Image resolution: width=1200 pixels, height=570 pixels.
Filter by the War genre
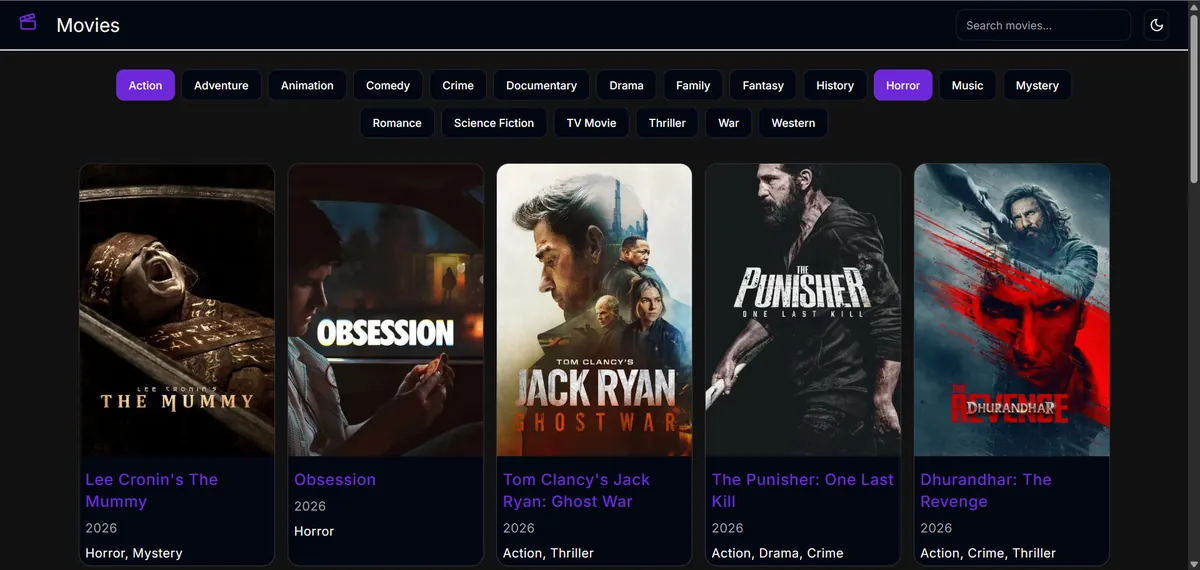click(729, 122)
